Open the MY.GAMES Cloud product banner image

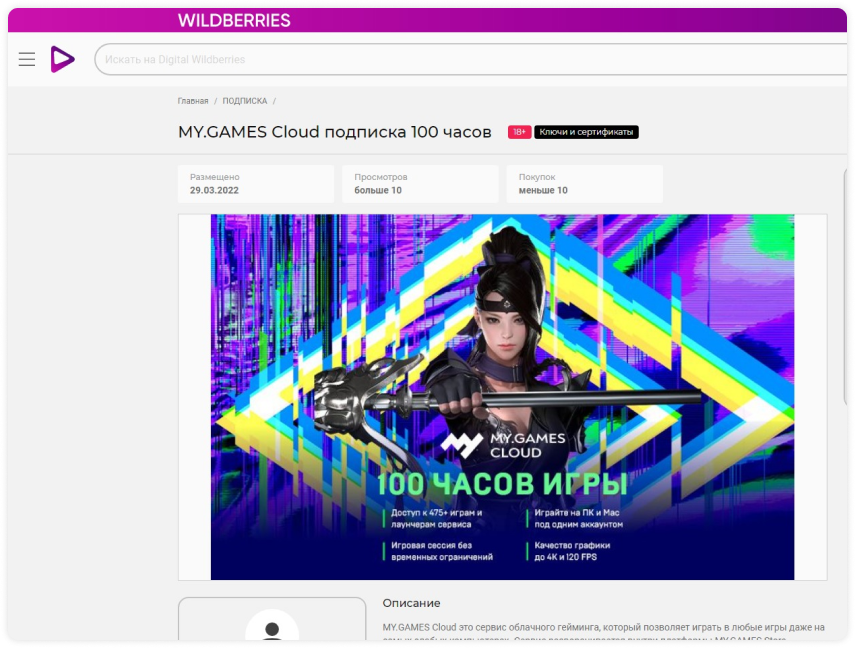pos(502,397)
